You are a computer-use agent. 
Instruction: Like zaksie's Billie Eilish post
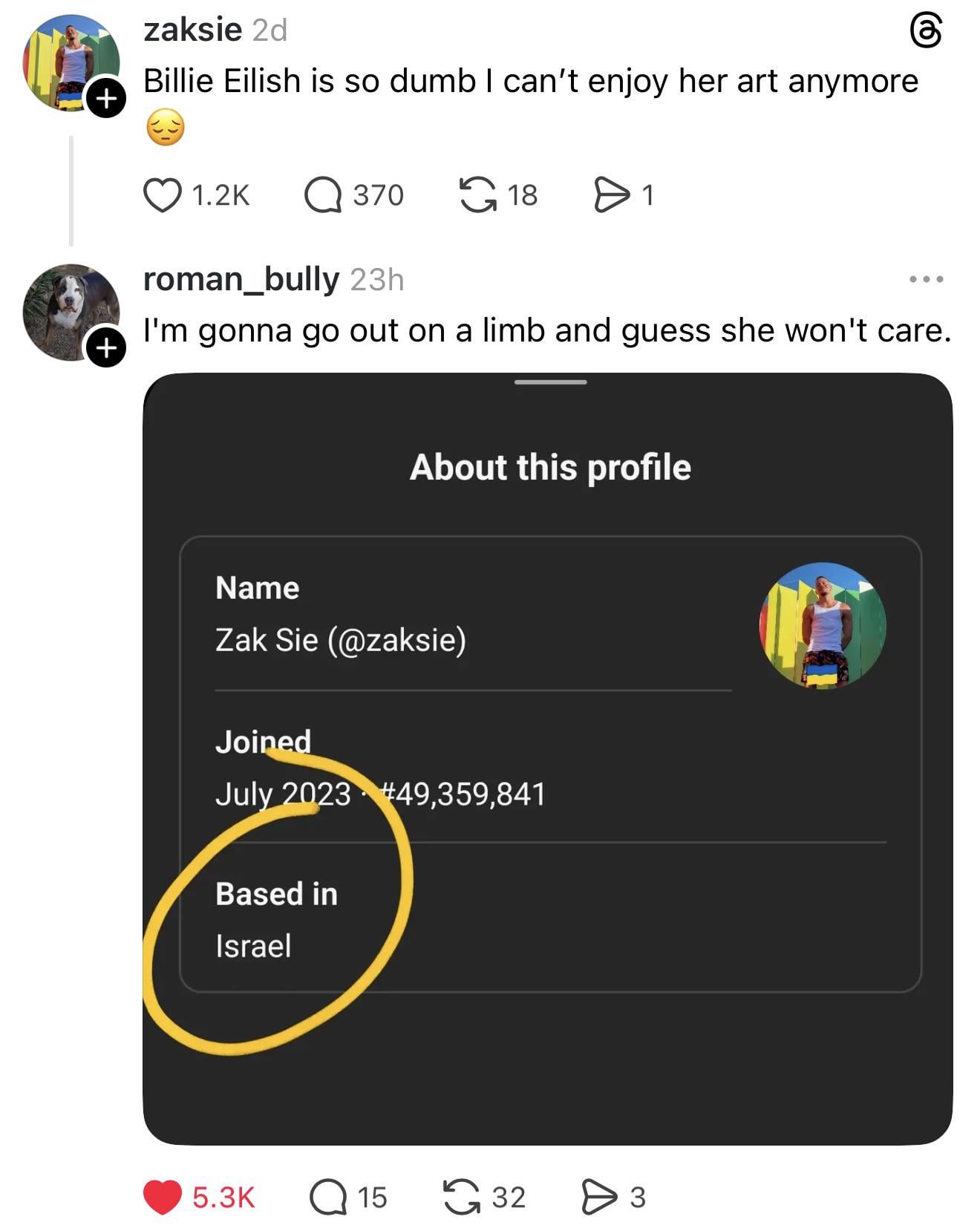[x=162, y=195]
